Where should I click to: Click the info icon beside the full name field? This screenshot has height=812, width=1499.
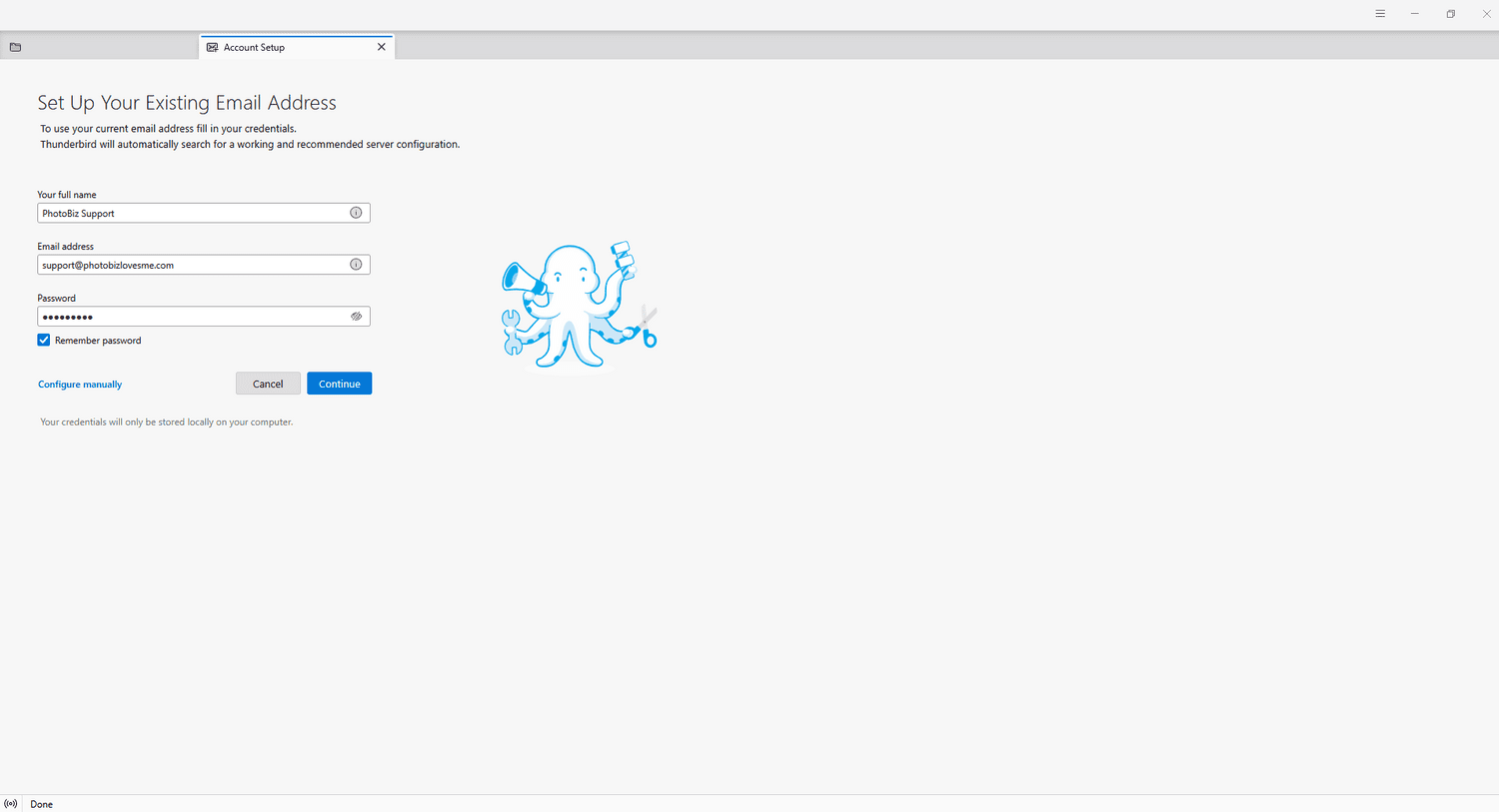pyautogui.click(x=356, y=212)
